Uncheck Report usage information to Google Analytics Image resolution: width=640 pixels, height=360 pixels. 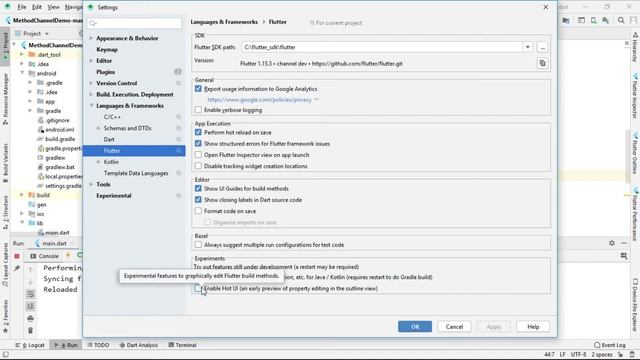198,89
